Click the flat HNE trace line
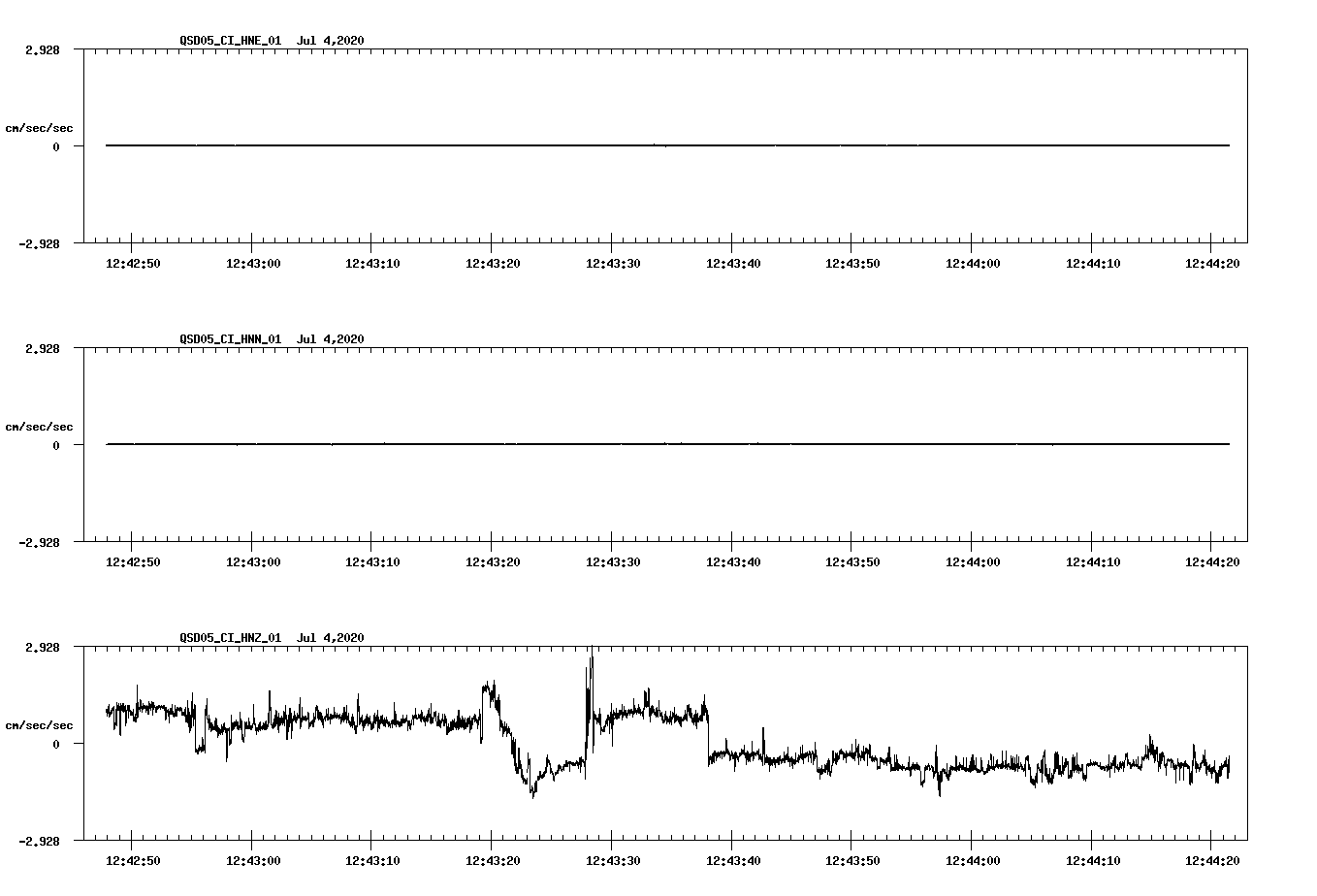This screenshot has height=896, width=1317. click(667, 145)
